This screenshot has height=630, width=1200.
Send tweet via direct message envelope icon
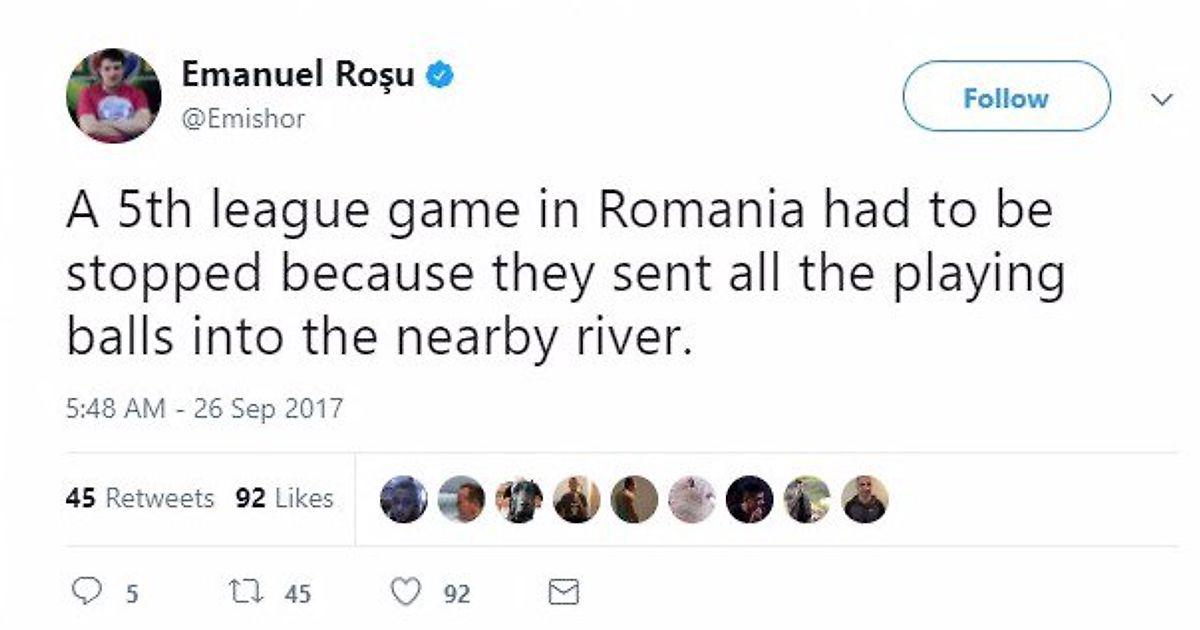(565, 593)
